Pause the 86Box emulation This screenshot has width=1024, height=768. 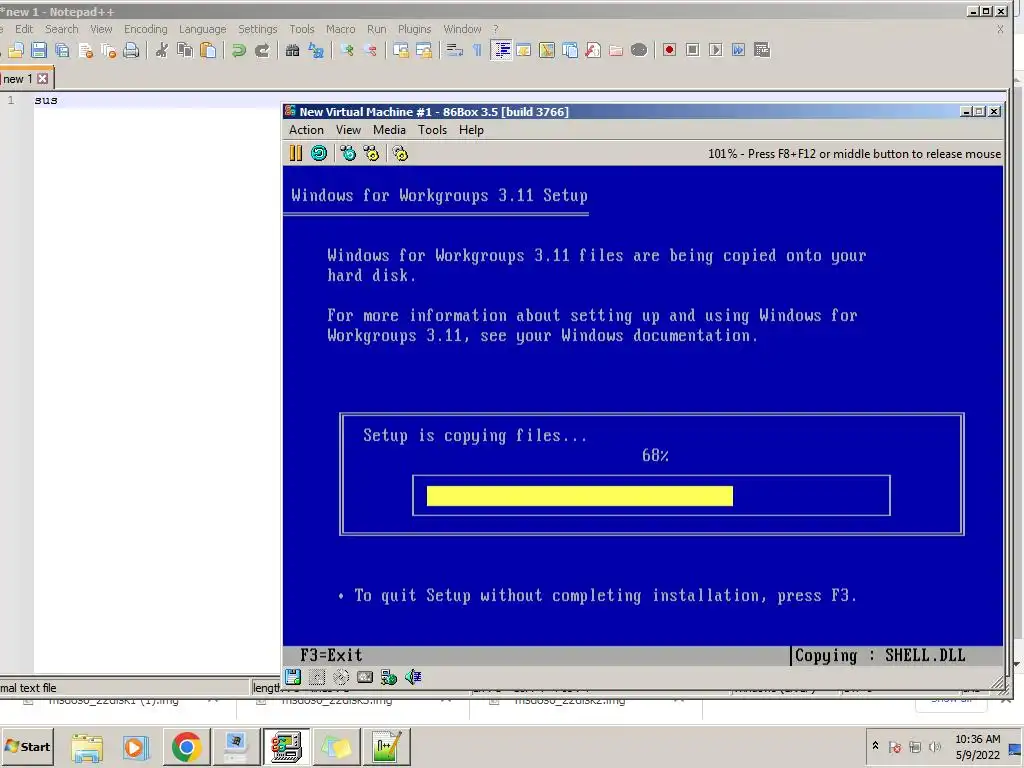coord(296,153)
